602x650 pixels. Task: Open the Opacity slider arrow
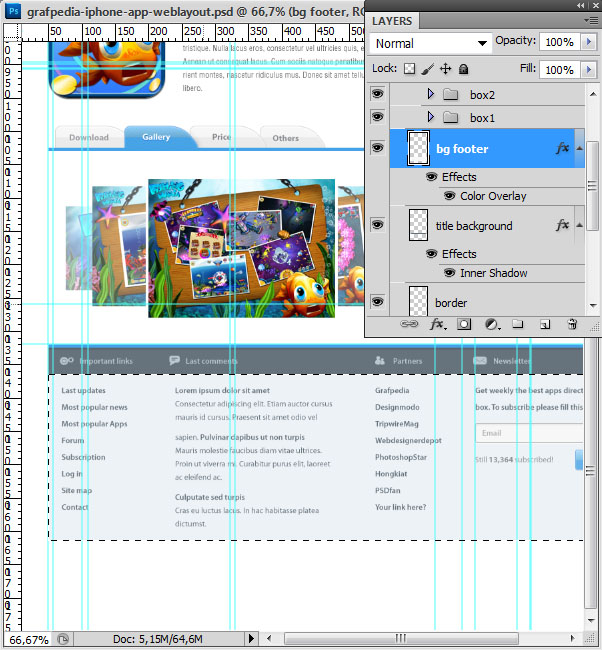(588, 42)
